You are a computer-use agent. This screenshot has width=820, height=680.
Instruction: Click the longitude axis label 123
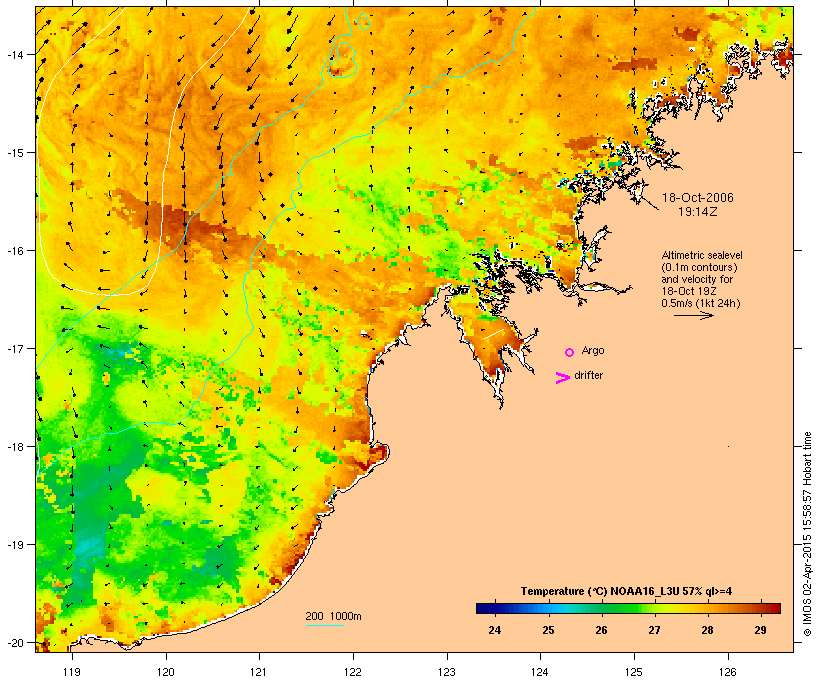[x=447, y=671]
